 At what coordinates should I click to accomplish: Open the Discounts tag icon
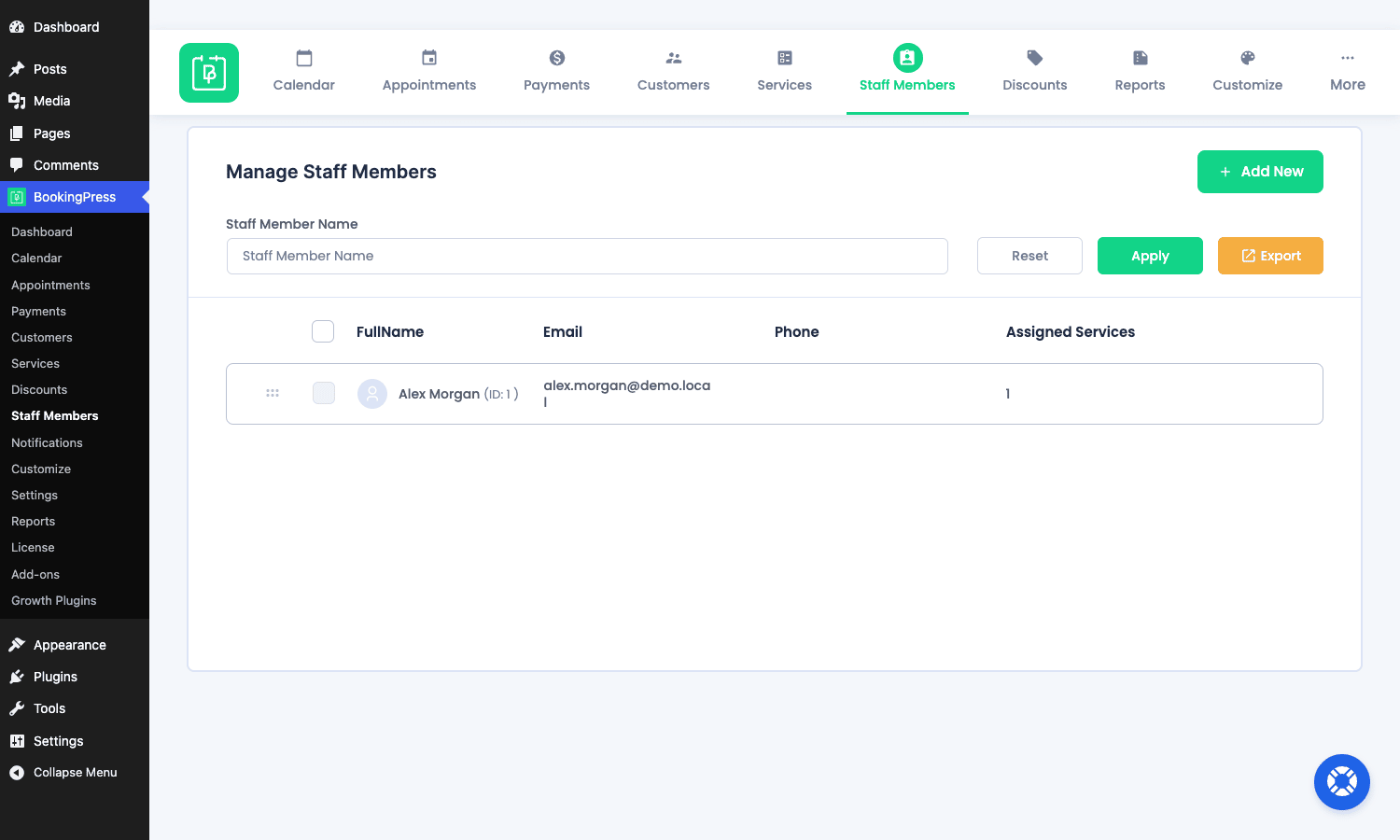click(x=1035, y=58)
